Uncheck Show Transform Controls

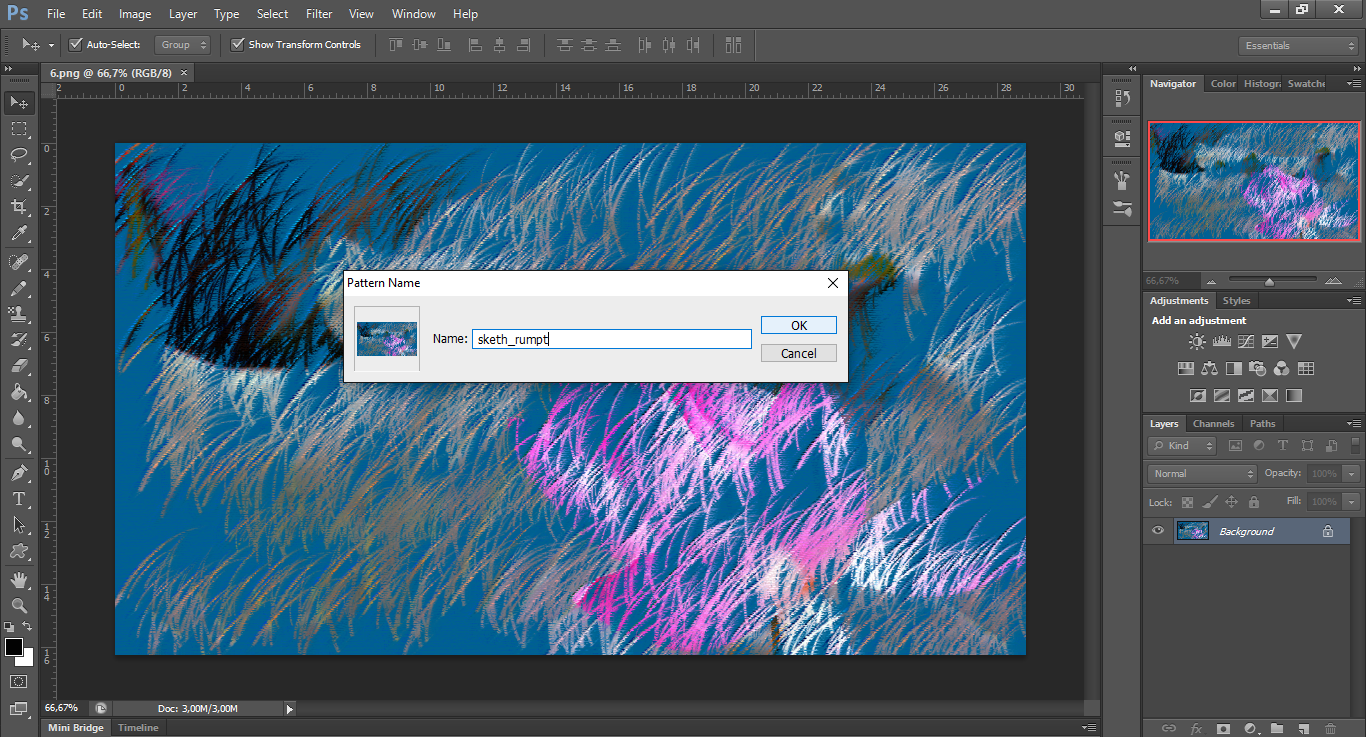[x=238, y=44]
